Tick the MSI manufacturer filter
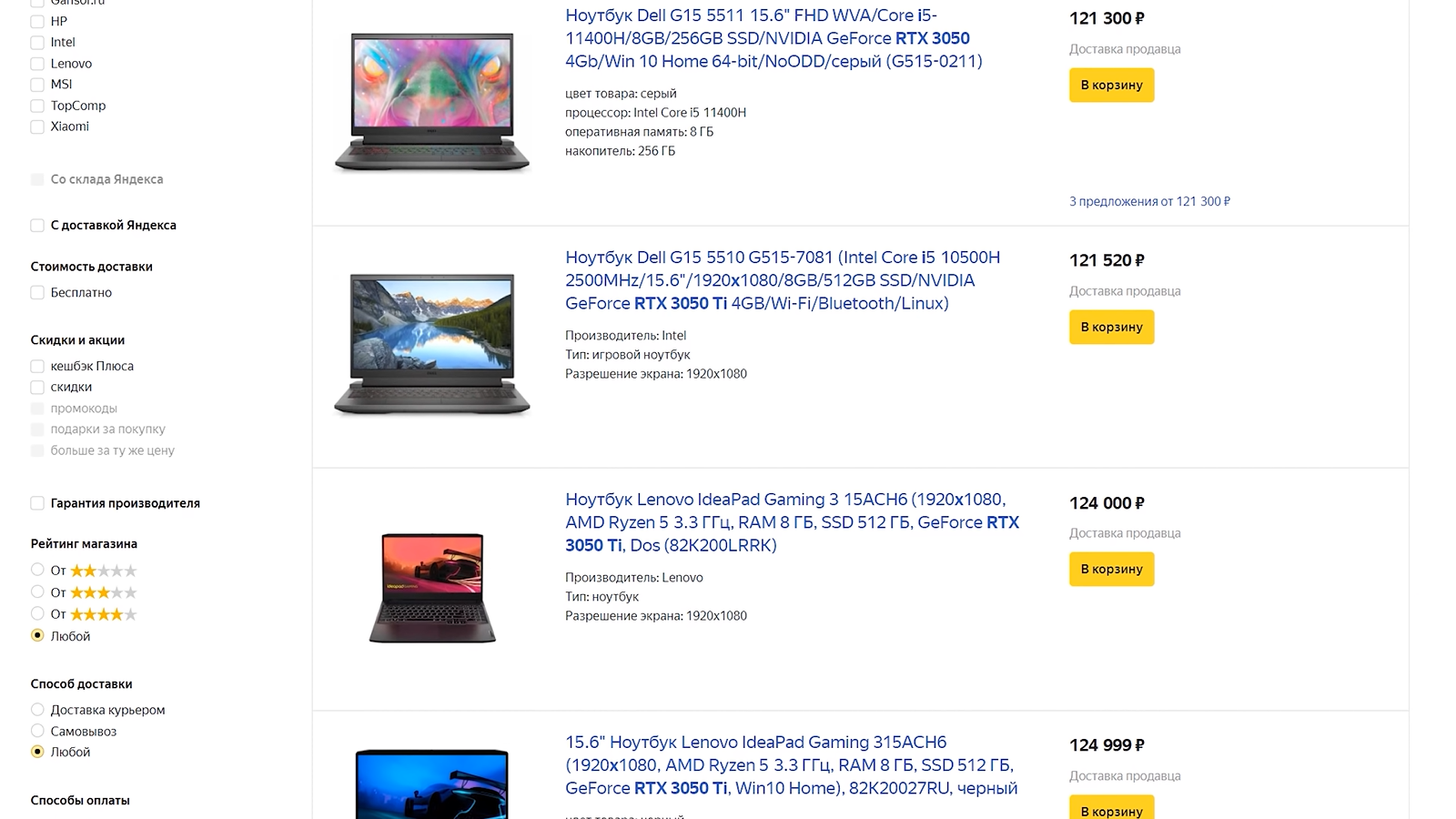The width and height of the screenshot is (1456, 819). click(37, 85)
